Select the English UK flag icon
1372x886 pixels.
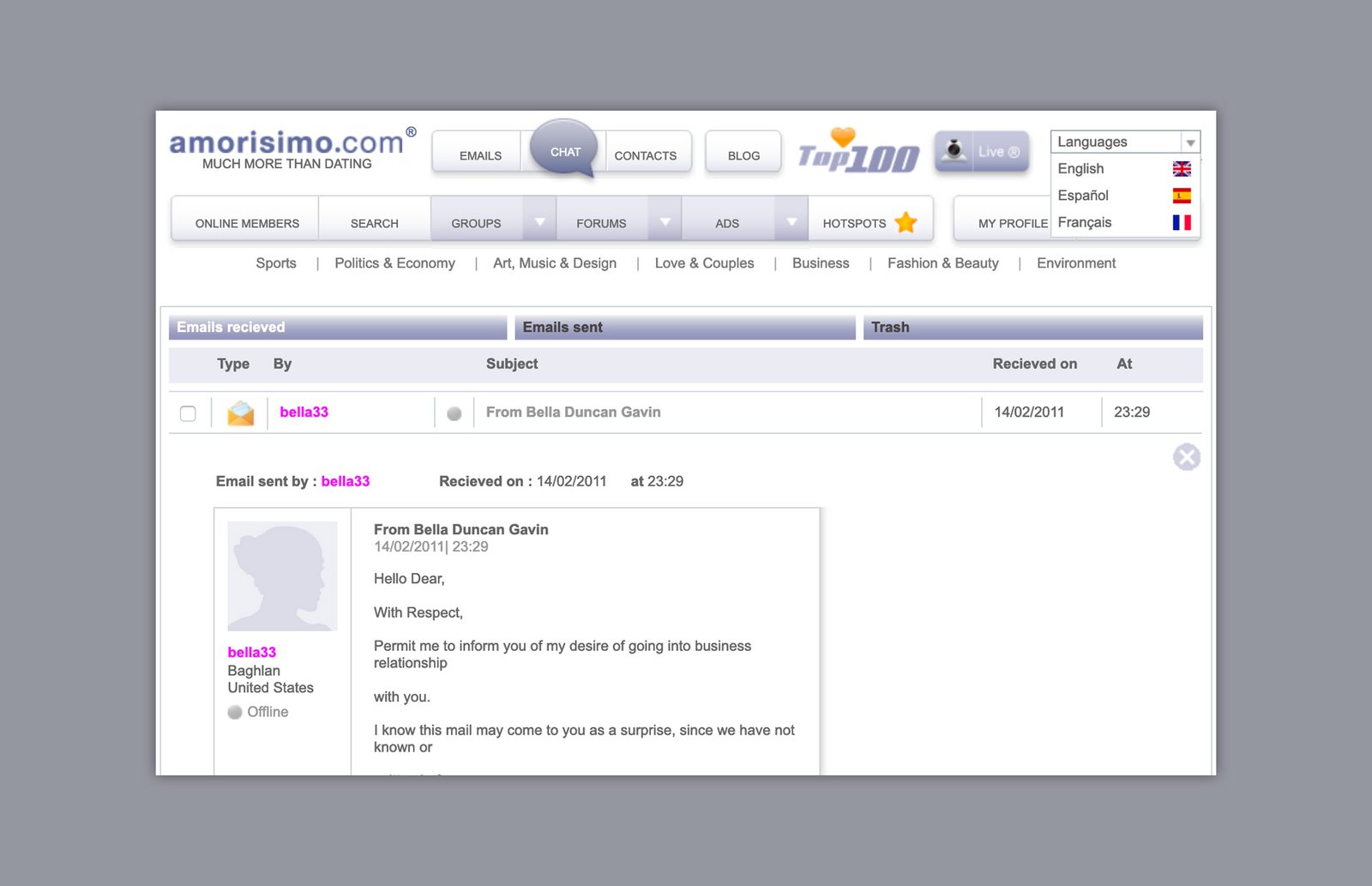coord(1182,169)
